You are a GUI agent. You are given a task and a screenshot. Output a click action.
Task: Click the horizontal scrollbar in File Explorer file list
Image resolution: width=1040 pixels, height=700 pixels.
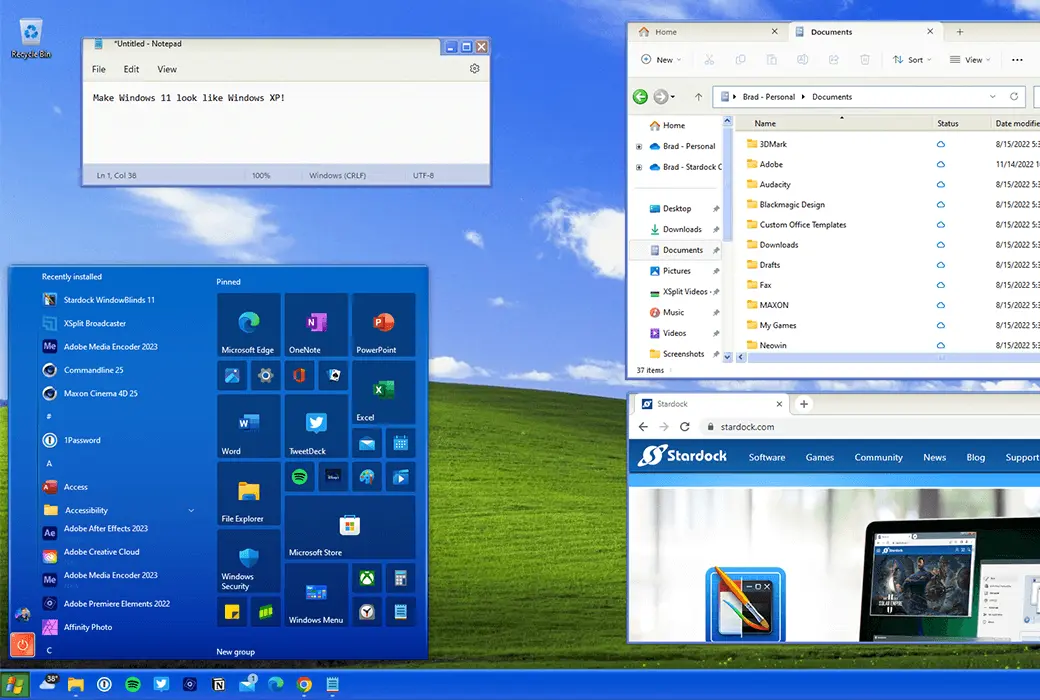coord(892,357)
